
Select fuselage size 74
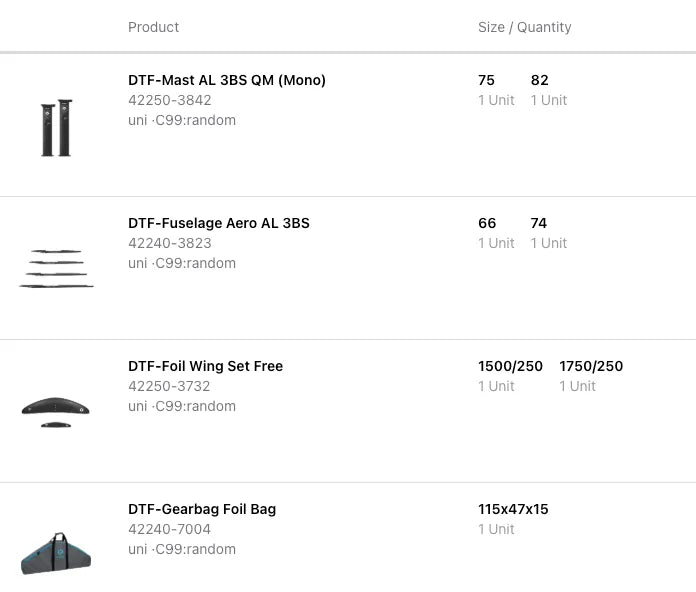click(539, 223)
